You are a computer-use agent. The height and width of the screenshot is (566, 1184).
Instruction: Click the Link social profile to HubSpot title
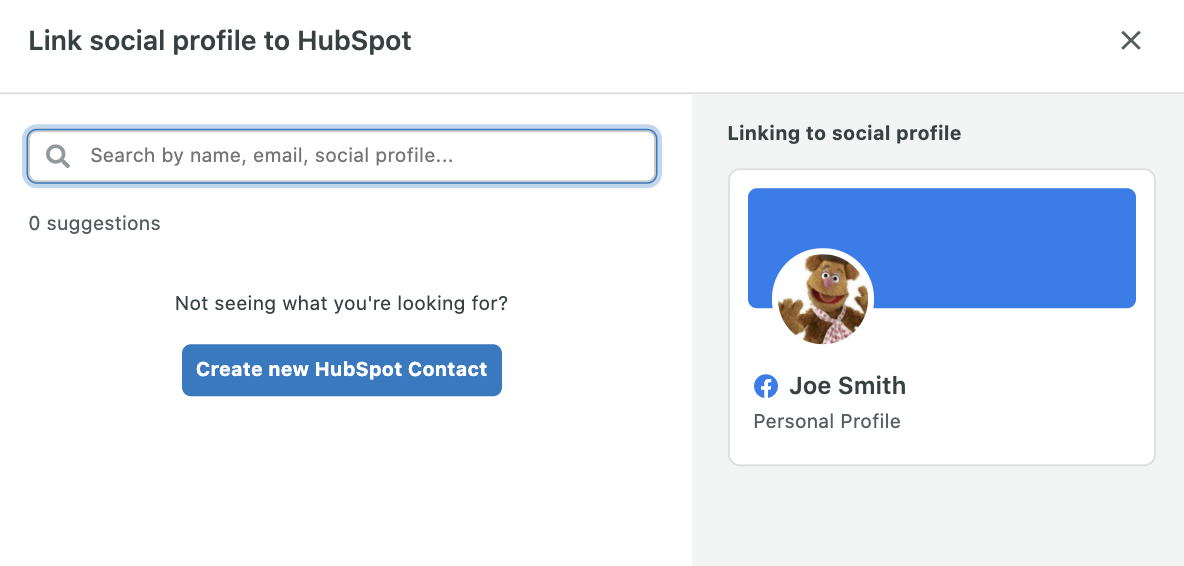tap(220, 41)
